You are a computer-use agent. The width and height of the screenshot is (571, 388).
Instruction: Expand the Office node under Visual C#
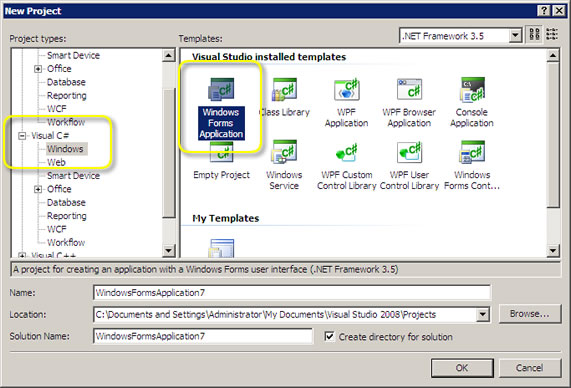pyautogui.click(x=38, y=189)
